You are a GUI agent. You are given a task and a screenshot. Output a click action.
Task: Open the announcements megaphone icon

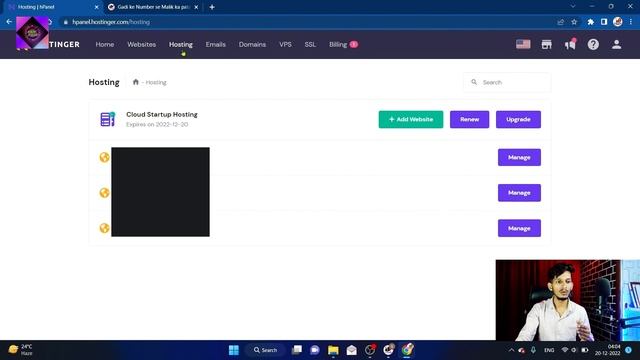[570, 44]
